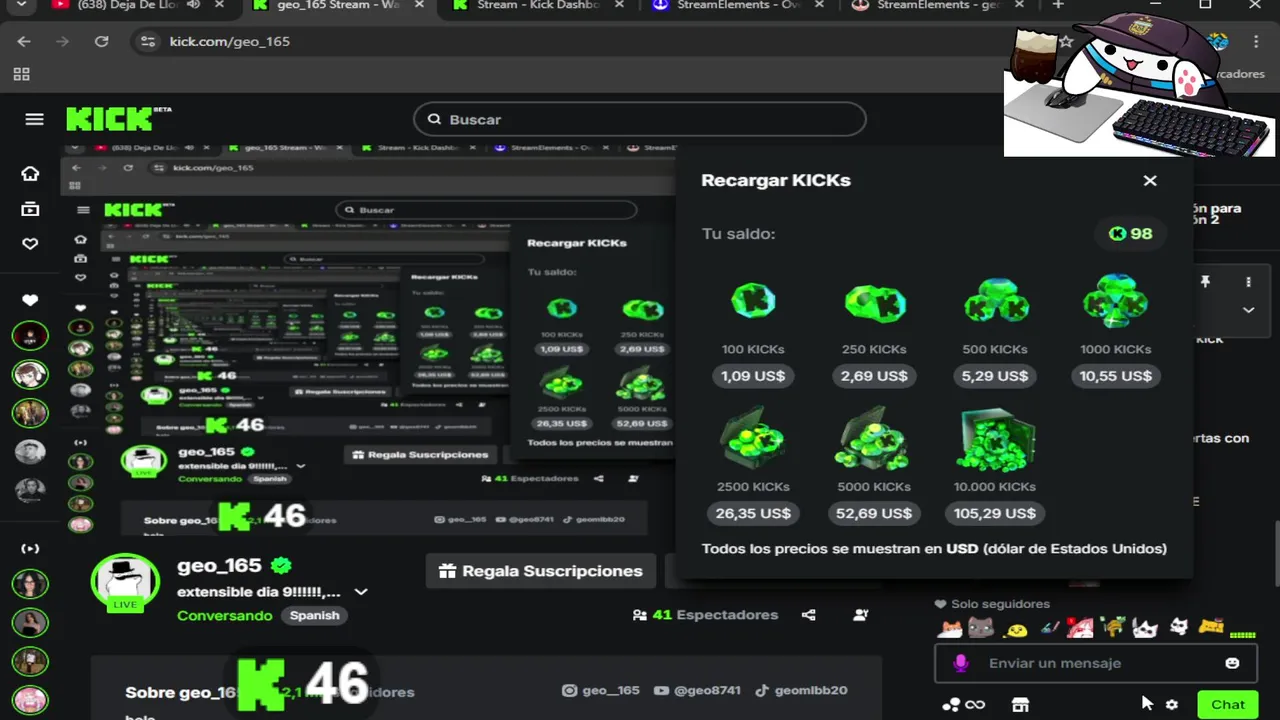Click the purple microphone icon in the chat box
Viewport: 1280px width, 720px height.
(x=961, y=663)
